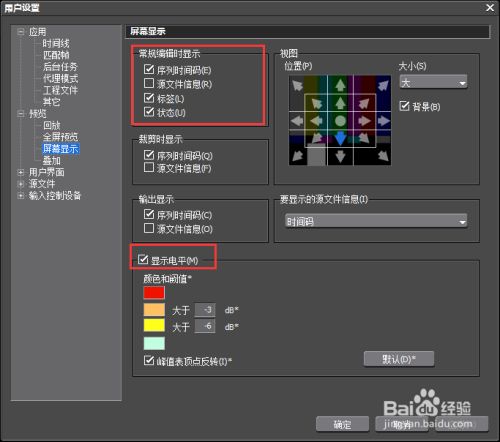Expand the 用户界面 tree node
The image size is (500, 442).
[x=21, y=172]
